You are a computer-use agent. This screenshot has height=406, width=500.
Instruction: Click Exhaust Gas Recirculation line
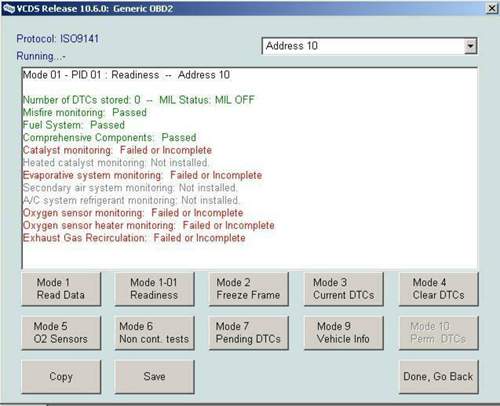click(134, 238)
